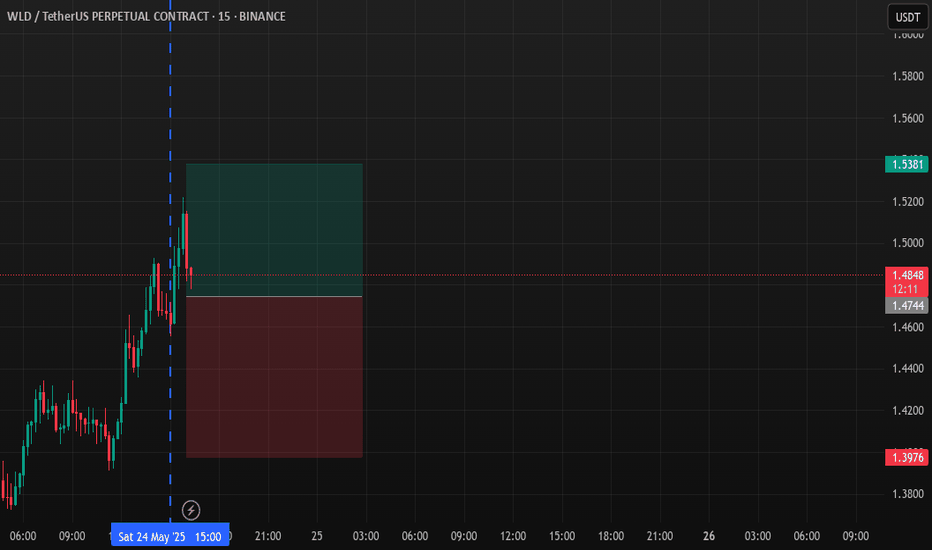Click the 1.5200 price axis label
The height and width of the screenshot is (550, 932).
tap(908, 202)
